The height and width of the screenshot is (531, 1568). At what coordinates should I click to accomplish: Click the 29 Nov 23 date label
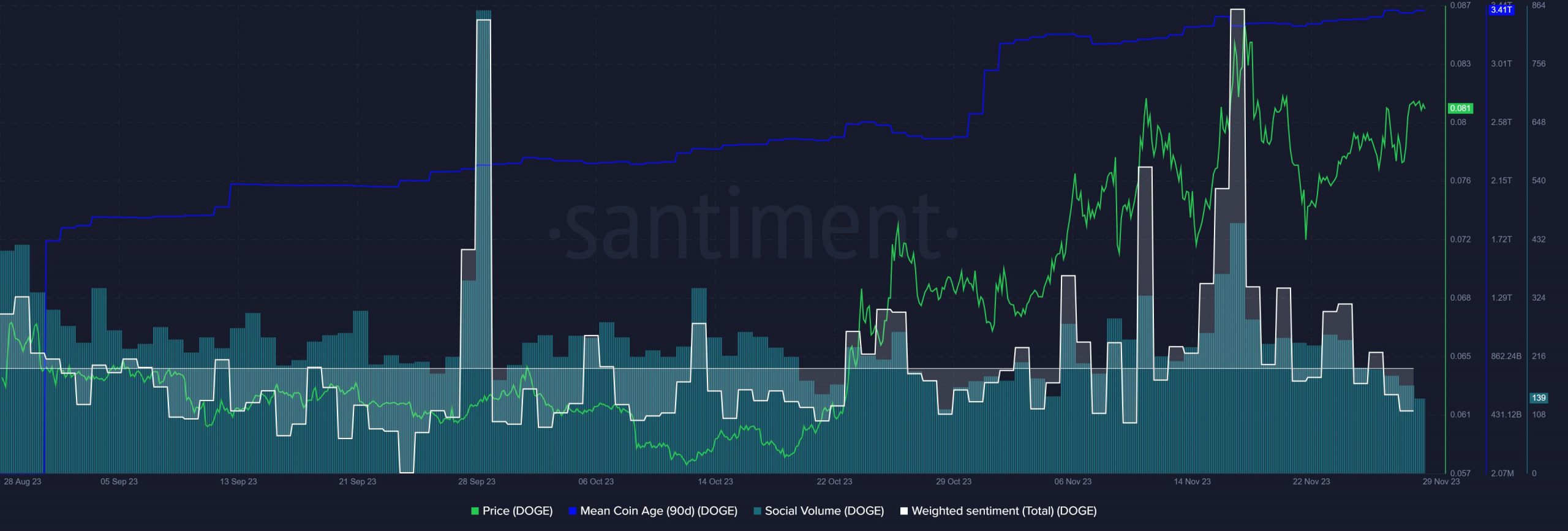(x=1441, y=481)
